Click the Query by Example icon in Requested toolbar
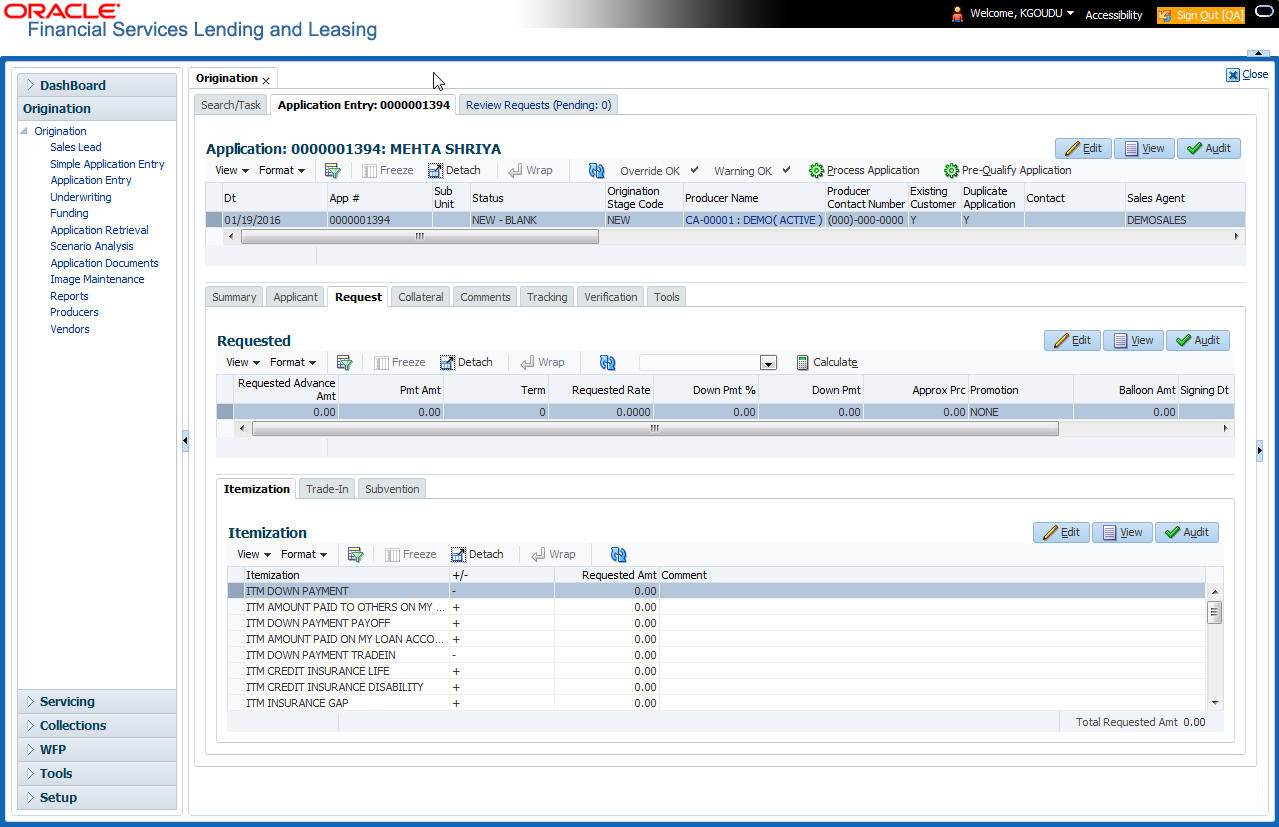The height and width of the screenshot is (827, 1279). [345, 362]
